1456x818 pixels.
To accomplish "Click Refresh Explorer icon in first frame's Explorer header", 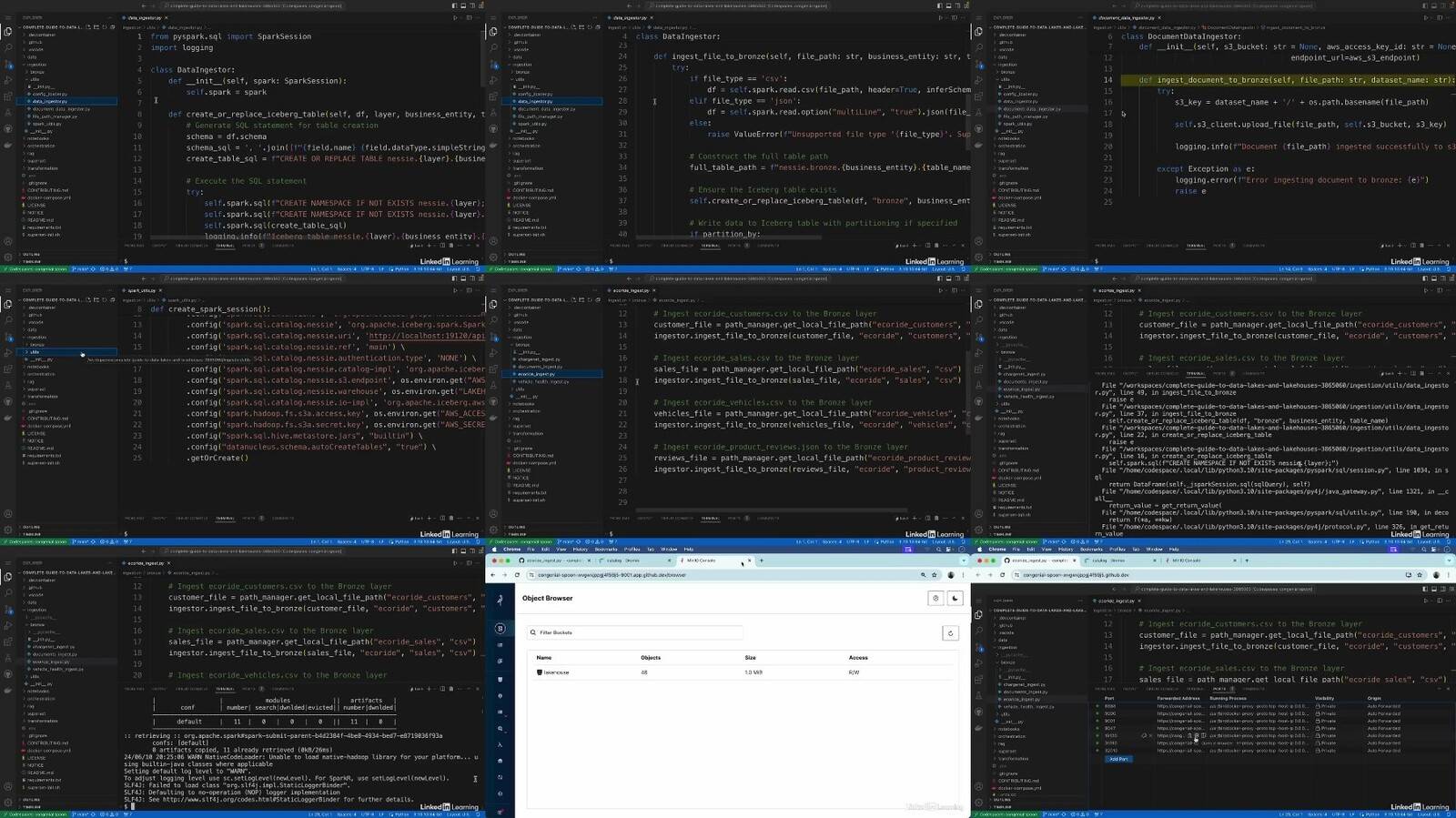I will (103, 27).
